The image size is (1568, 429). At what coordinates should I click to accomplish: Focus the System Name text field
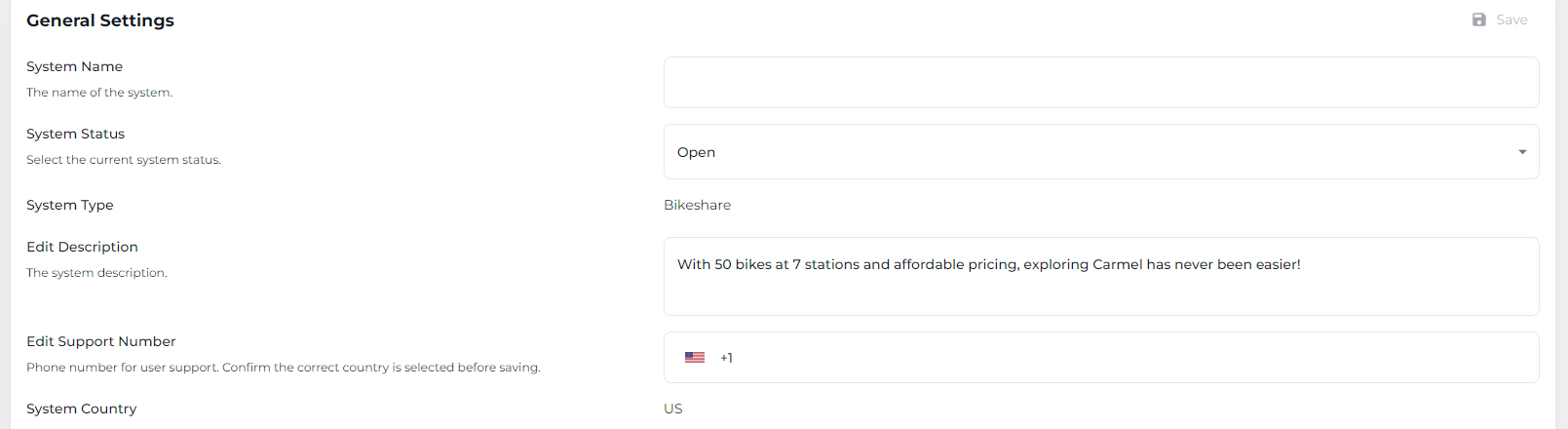(x=1101, y=83)
